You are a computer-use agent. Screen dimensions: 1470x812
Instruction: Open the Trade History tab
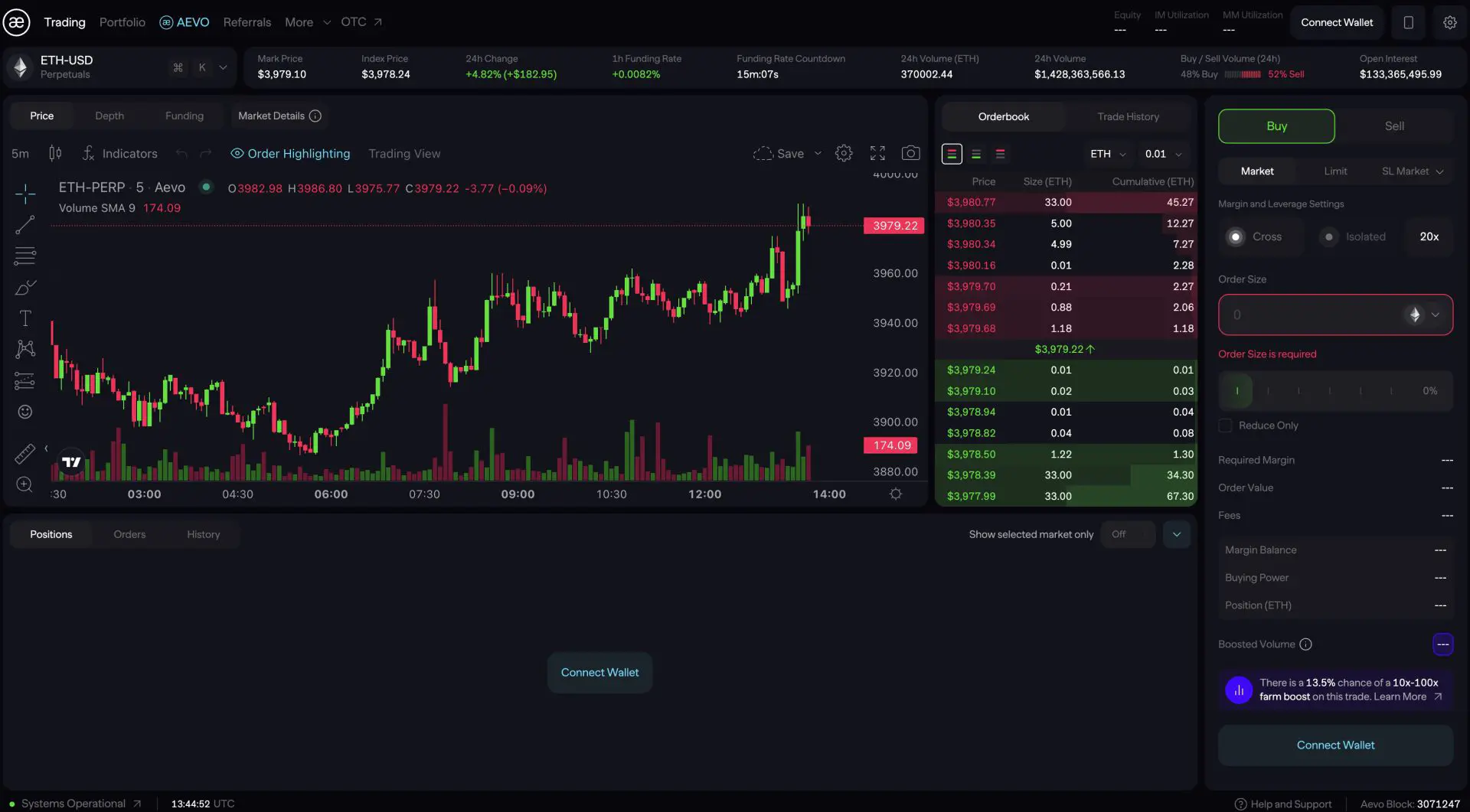tap(1128, 117)
